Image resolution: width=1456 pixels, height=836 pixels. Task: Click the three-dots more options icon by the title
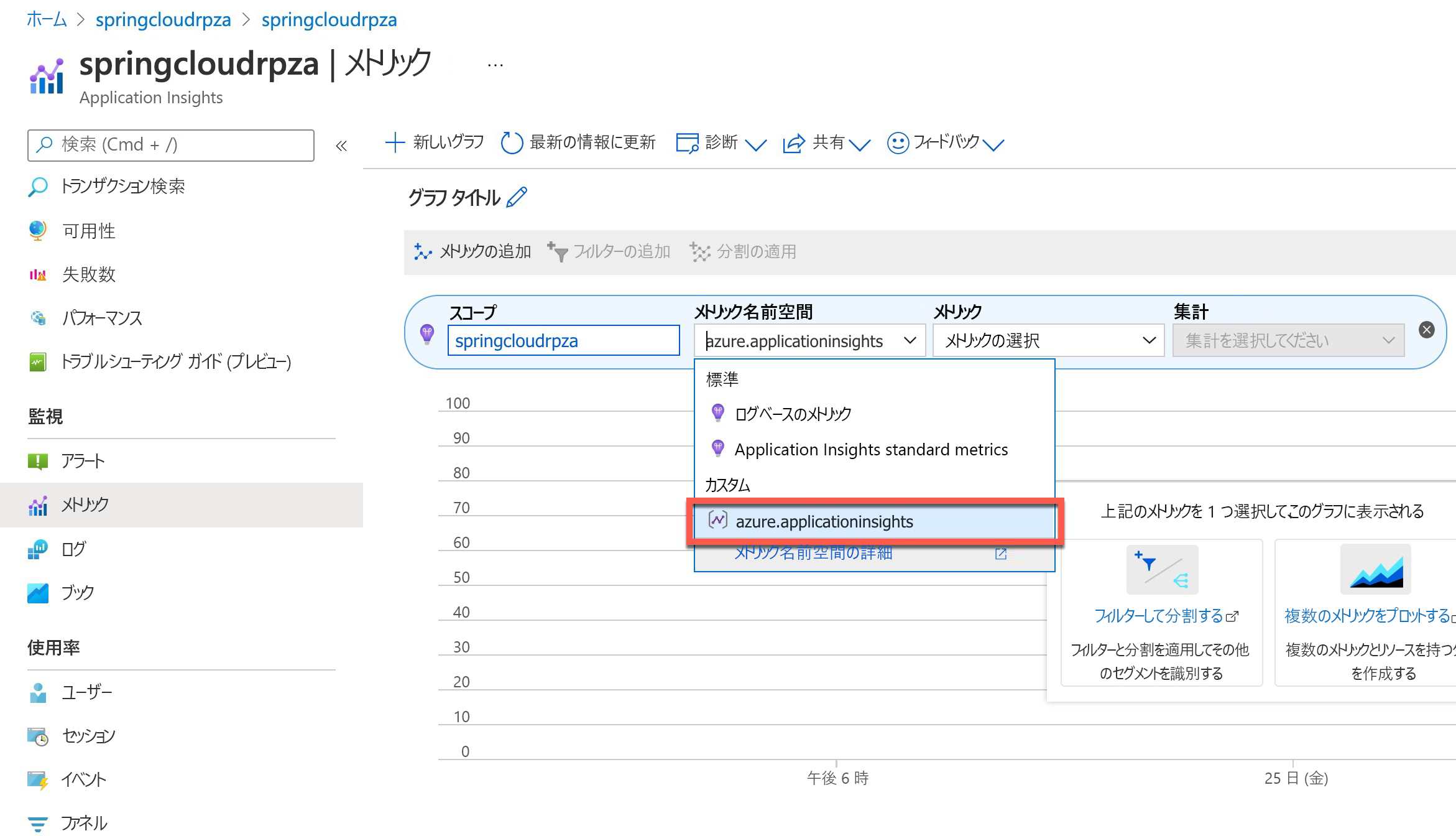pos(495,65)
